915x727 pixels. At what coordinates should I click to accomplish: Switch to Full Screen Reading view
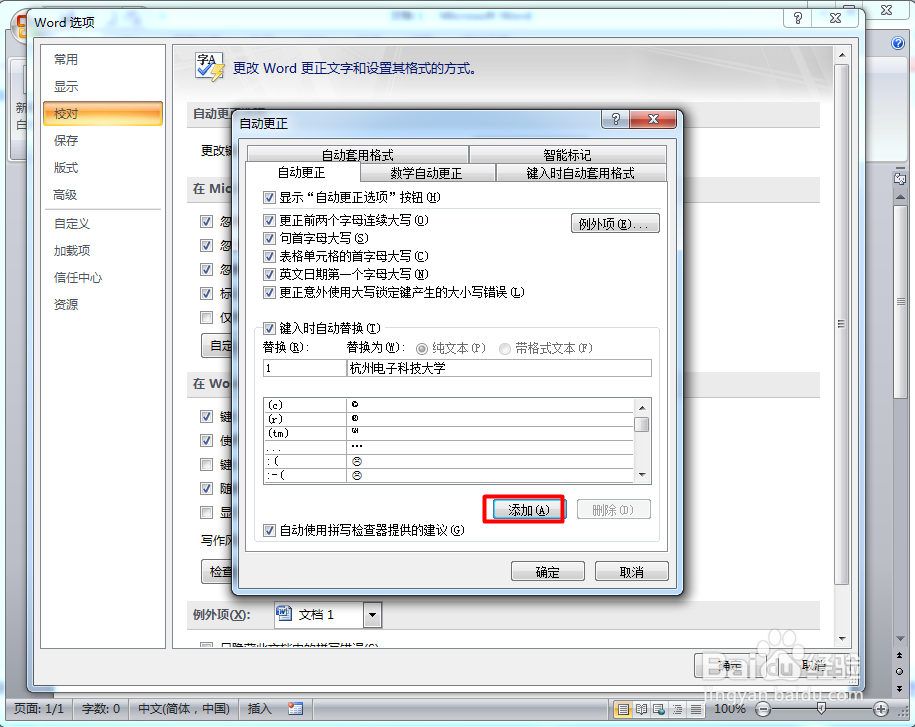[641, 709]
